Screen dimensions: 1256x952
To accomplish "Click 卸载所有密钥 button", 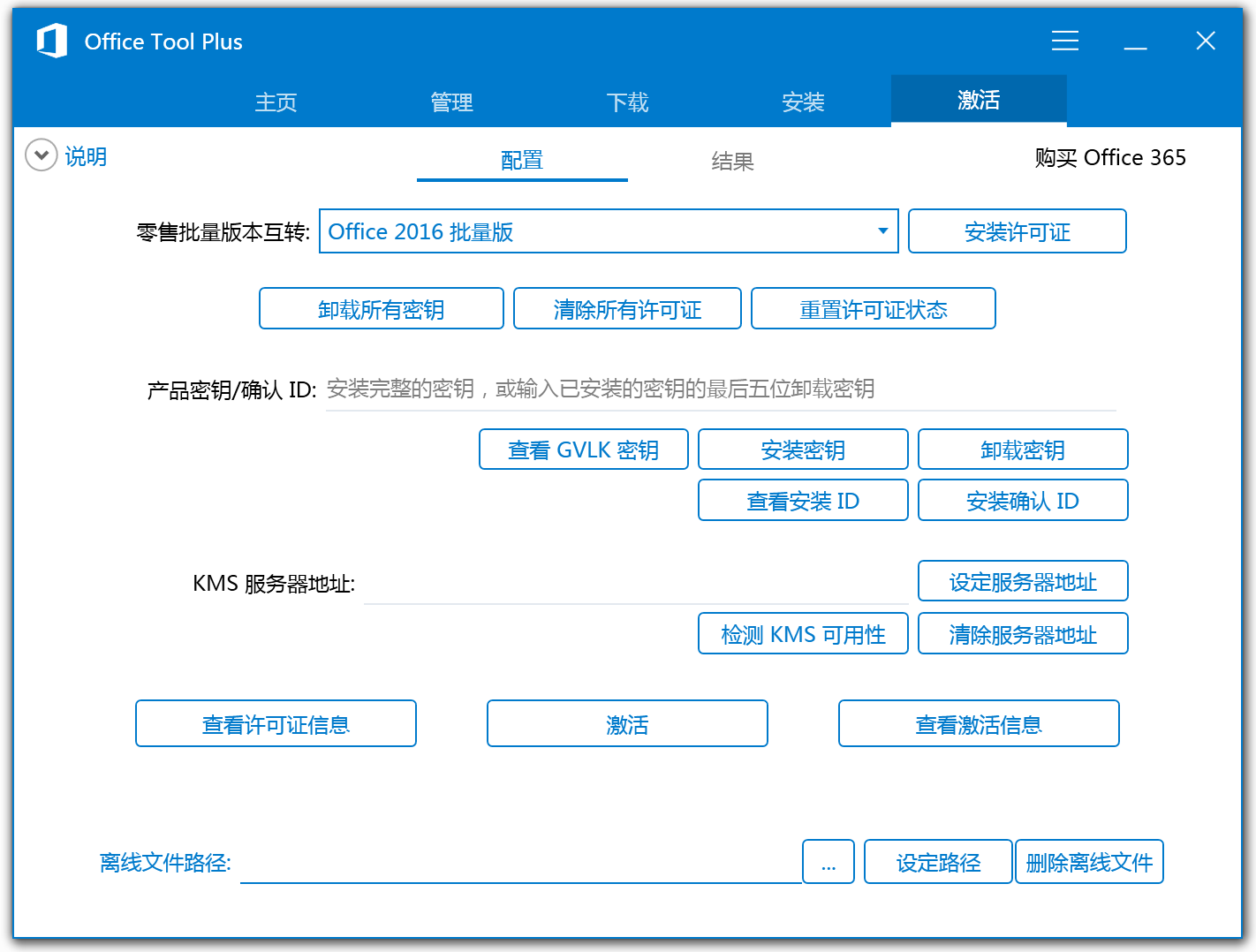I will point(381,309).
